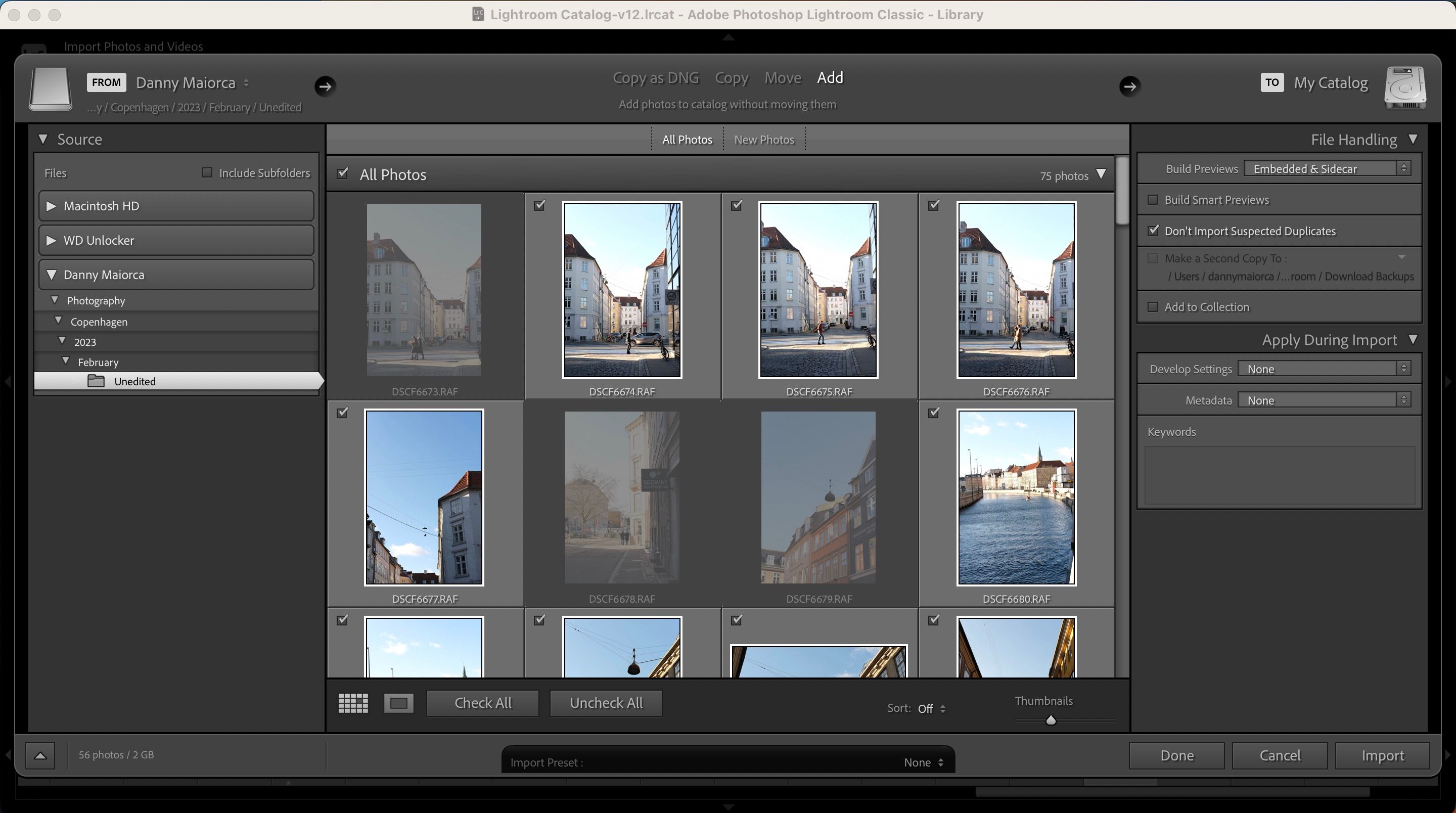Switch to loupe view below the thumbnails
Image resolution: width=1456 pixels, height=813 pixels.
point(398,703)
